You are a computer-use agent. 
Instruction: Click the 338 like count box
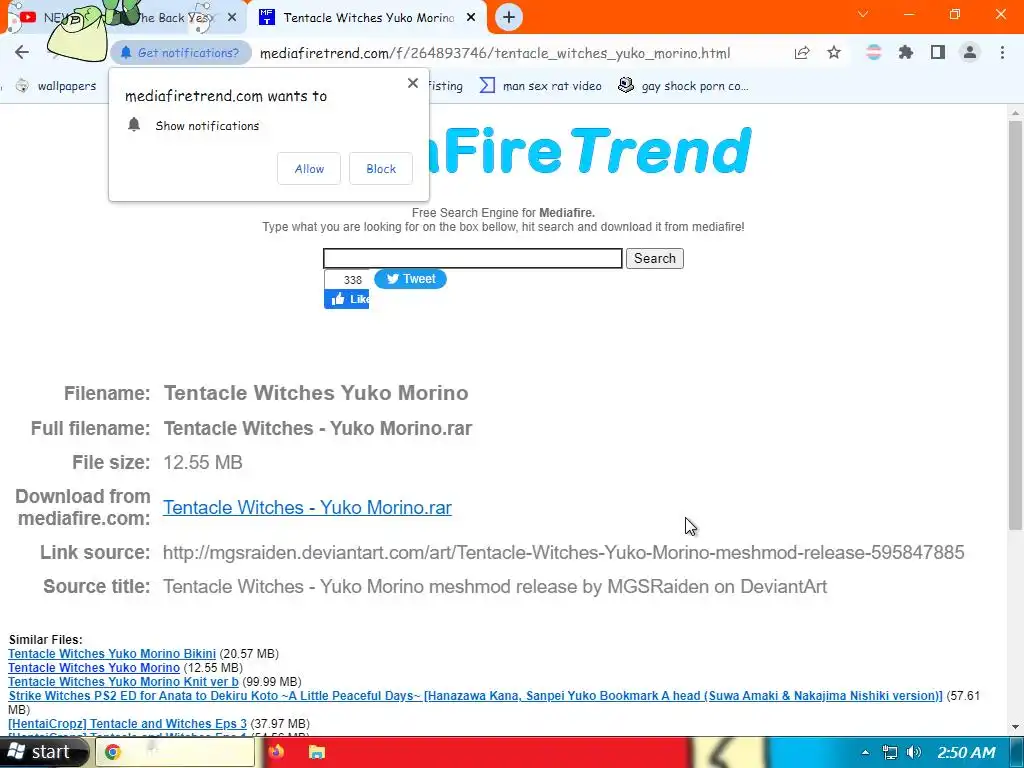point(348,280)
